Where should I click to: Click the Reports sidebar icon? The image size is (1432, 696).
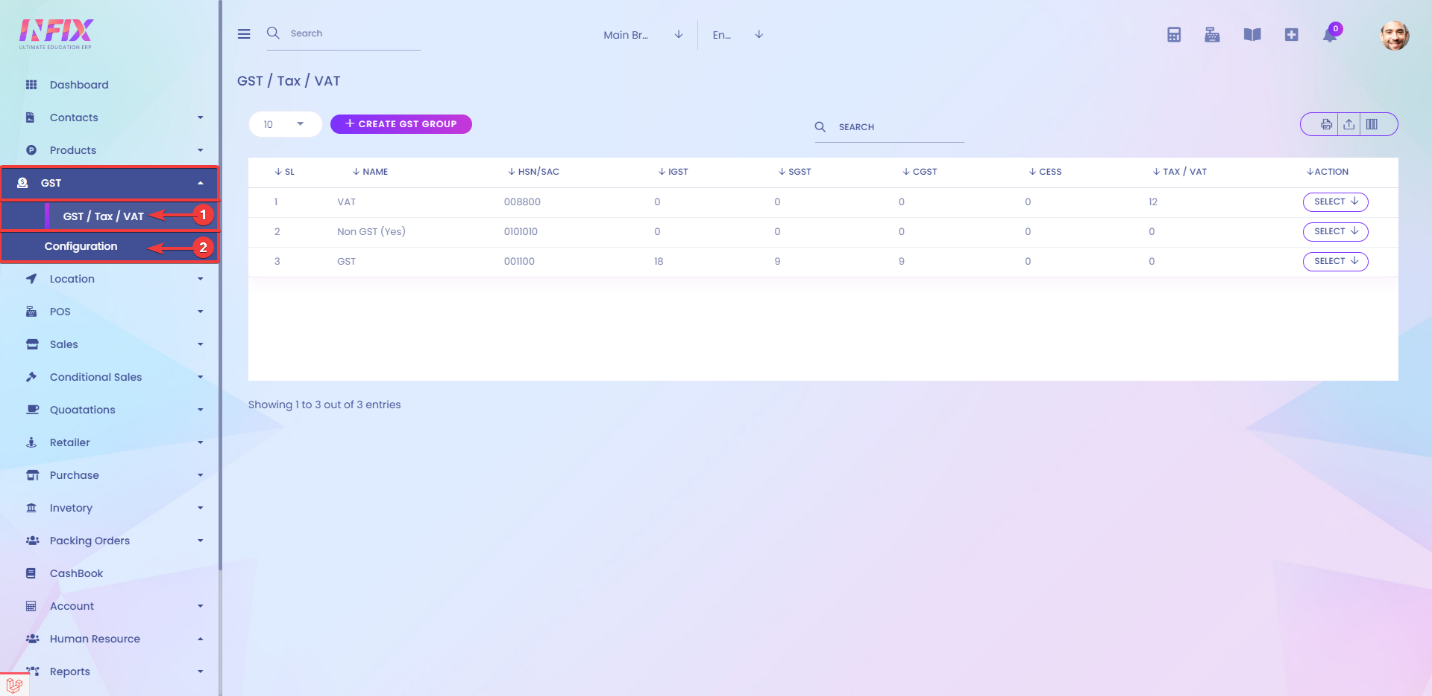point(31,672)
